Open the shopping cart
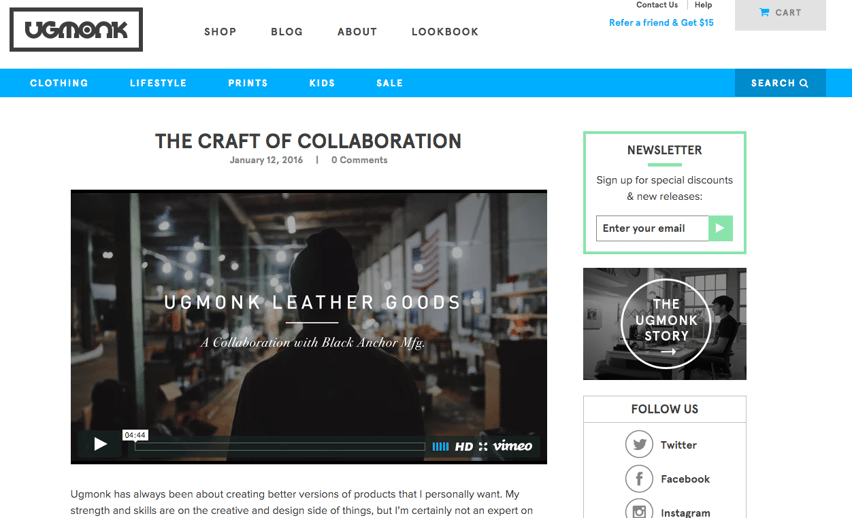Image resolution: width=852 pixels, height=518 pixels. (780, 13)
